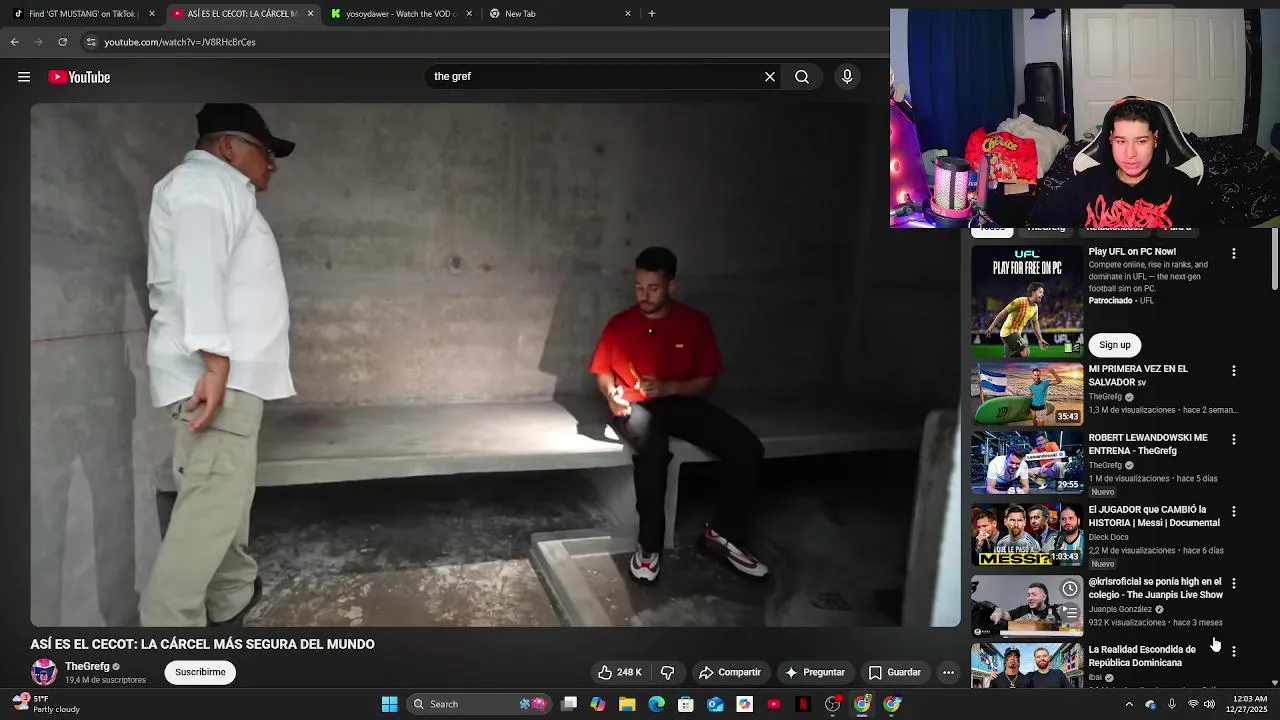The height and width of the screenshot is (720, 1280).
Task: Clear the search text with X
Action: [x=770, y=77]
